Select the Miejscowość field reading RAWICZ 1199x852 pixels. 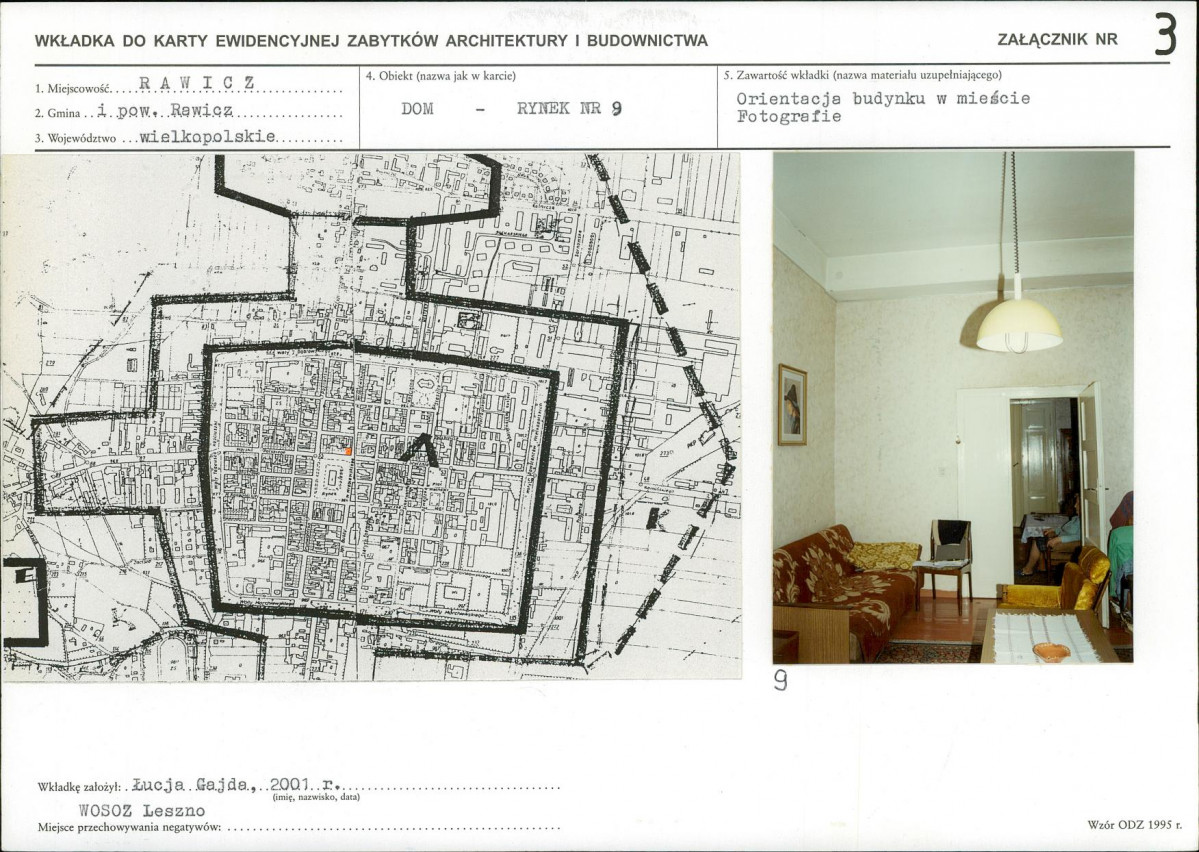197,84
